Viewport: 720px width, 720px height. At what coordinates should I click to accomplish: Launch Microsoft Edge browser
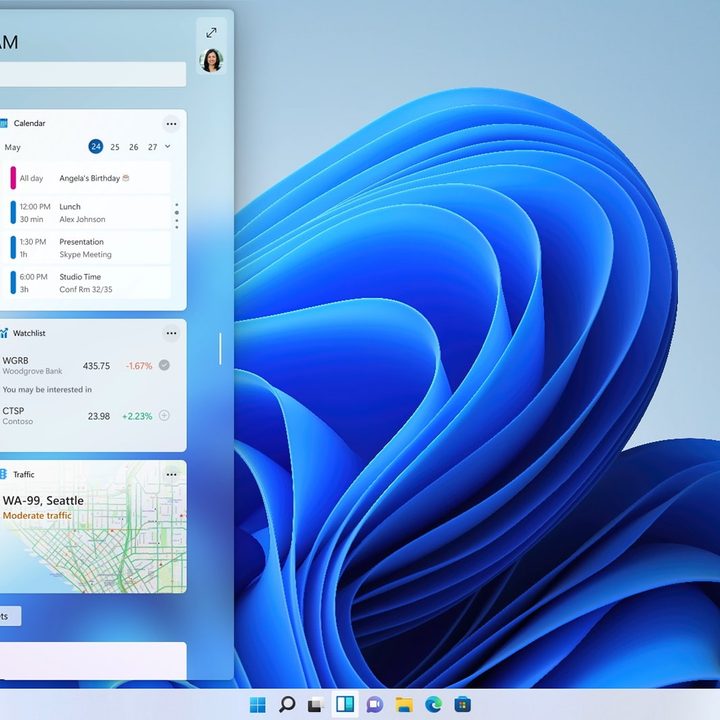tap(433, 704)
